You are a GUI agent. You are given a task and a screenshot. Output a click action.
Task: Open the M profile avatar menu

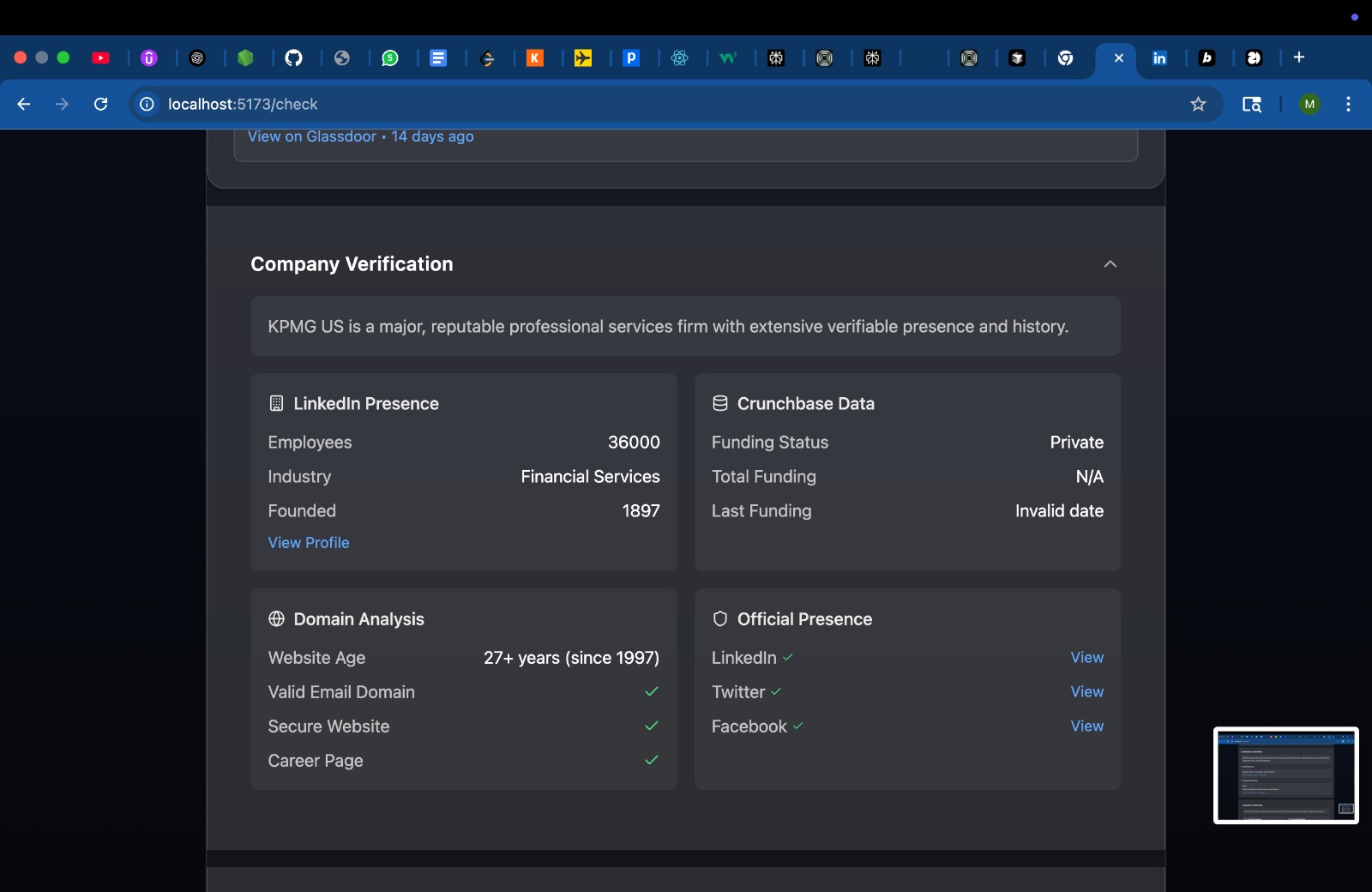(x=1309, y=104)
